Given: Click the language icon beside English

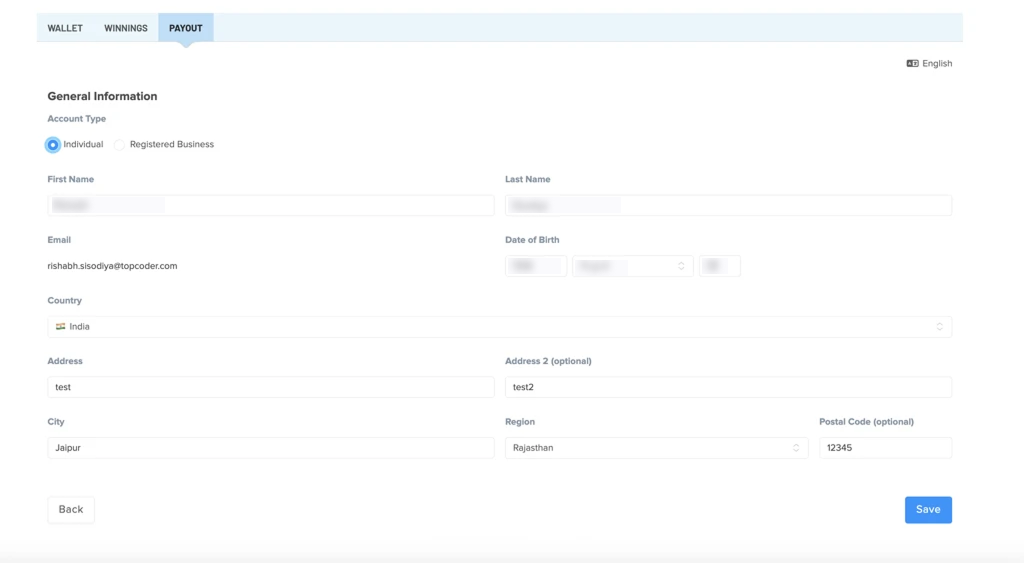Looking at the screenshot, I should point(912,63).
